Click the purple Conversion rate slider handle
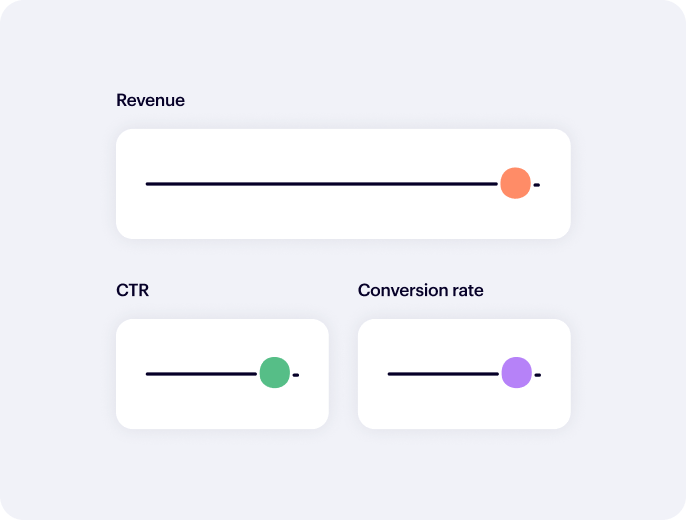The image size is (686, 520). coord(516,373)
